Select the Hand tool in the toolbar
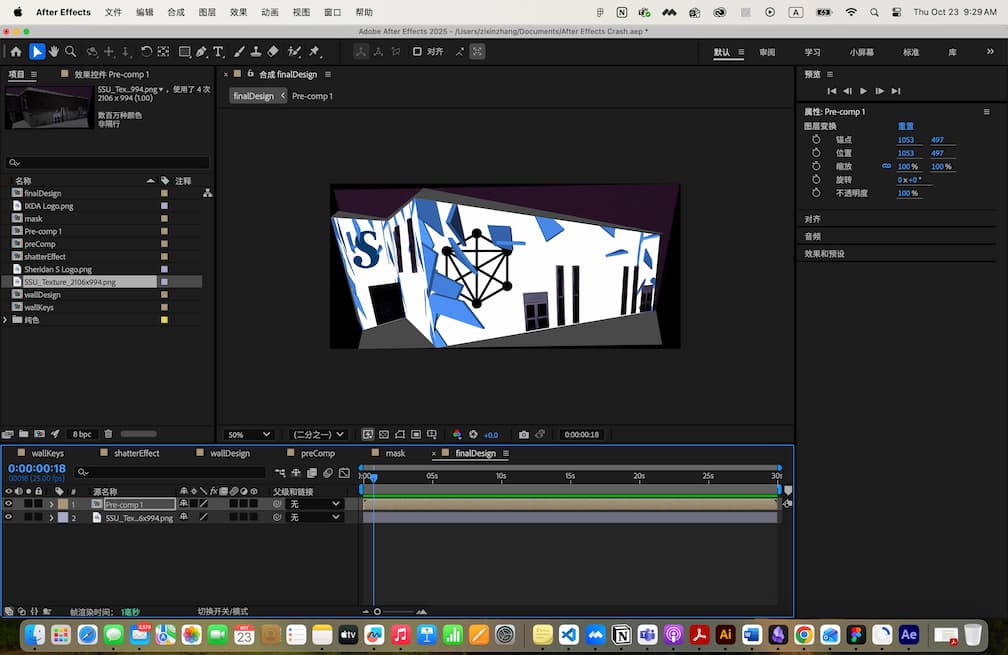The width and height of the screenshot is (1008, 655). [52, 52]
